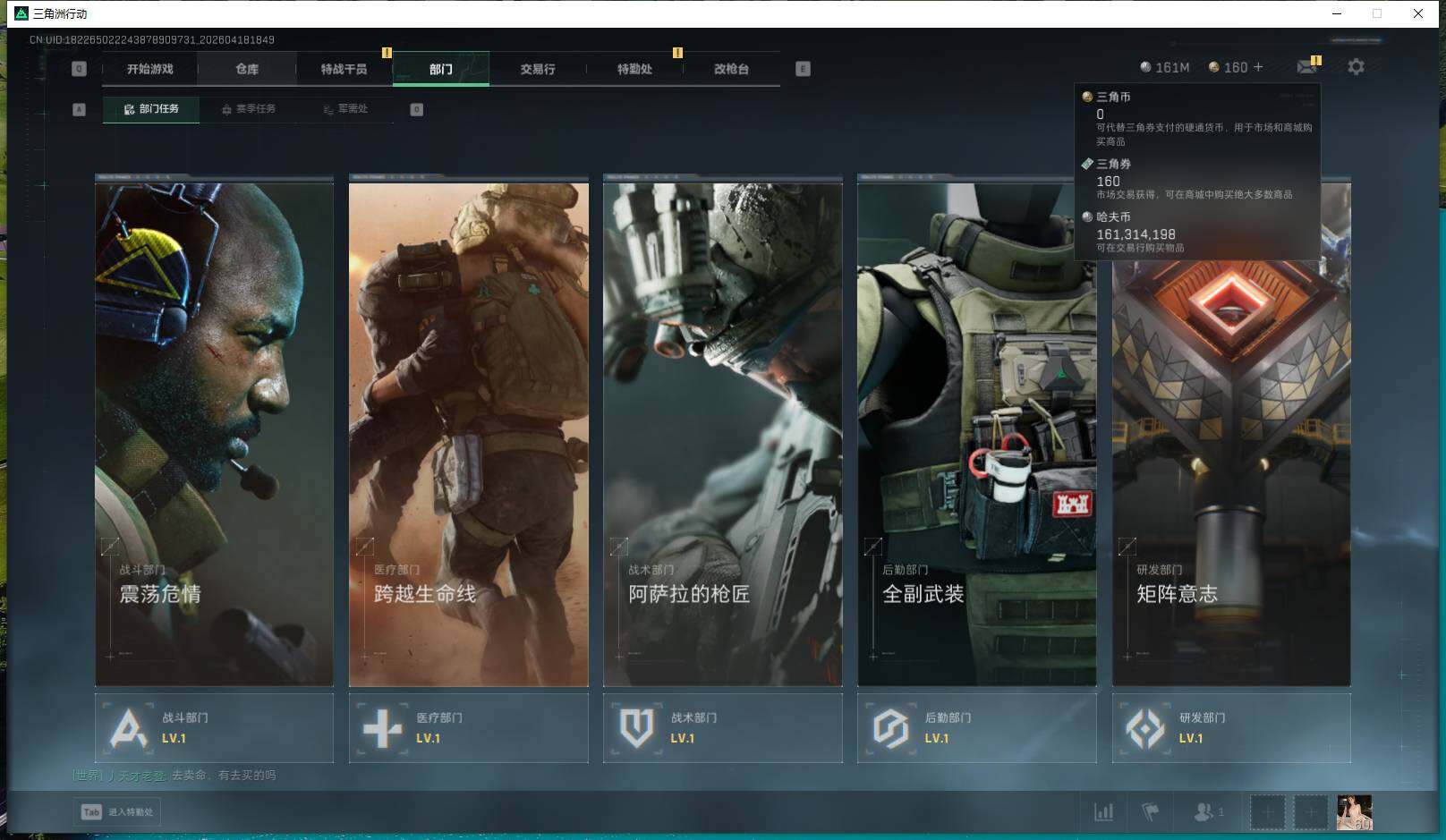Select the 特战干员 tab

(x=344, y=69)
